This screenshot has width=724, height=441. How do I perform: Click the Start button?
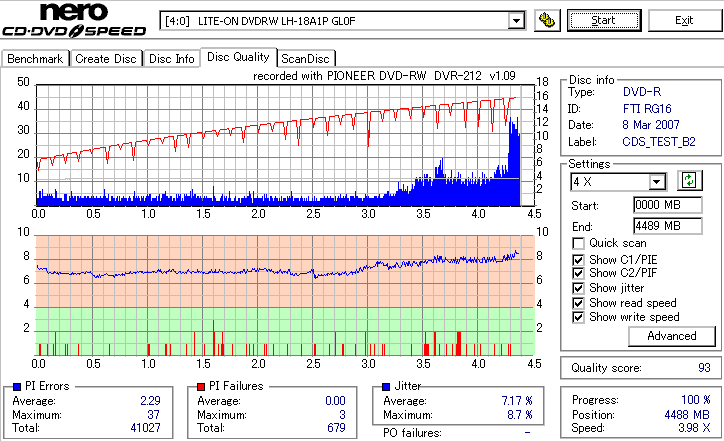[x=604, y=20]
